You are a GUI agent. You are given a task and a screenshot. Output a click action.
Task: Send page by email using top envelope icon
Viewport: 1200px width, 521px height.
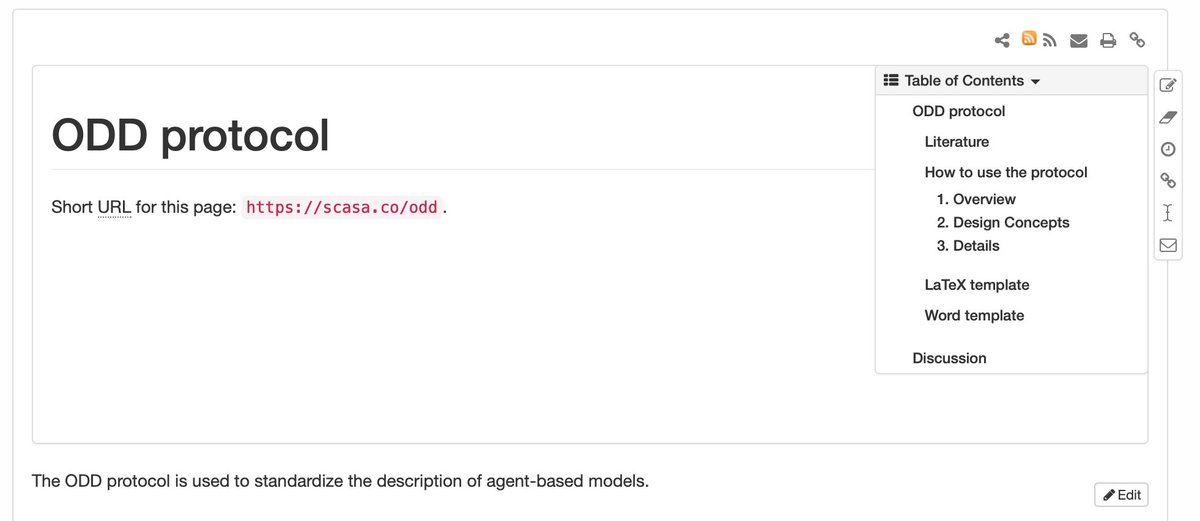[x=1079, y=41]
